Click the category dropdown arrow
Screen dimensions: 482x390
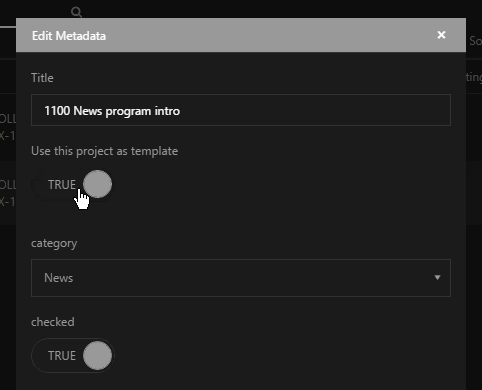(437, 277)
